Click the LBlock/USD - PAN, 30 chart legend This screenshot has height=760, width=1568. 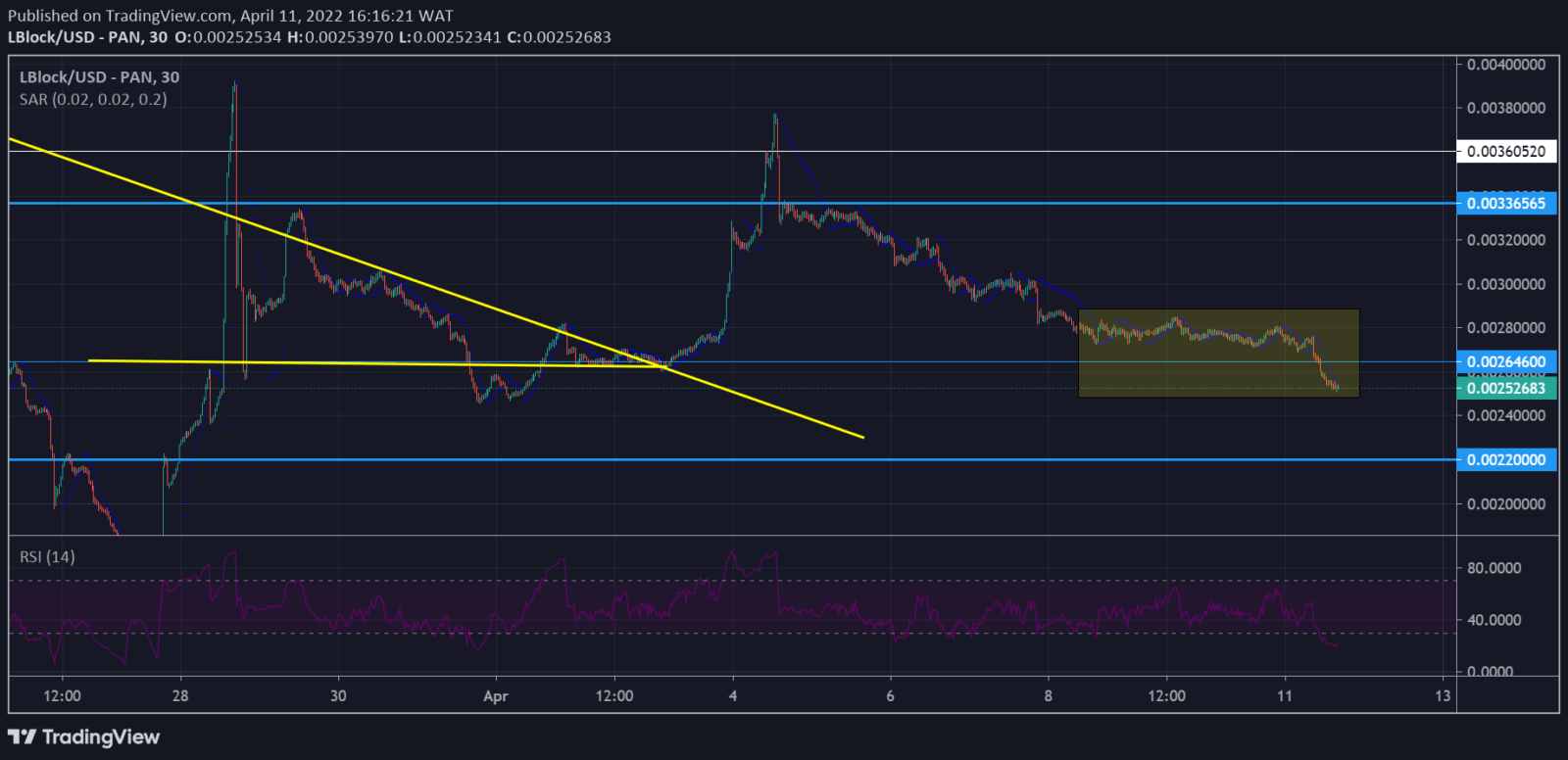(x=99, y=77)
